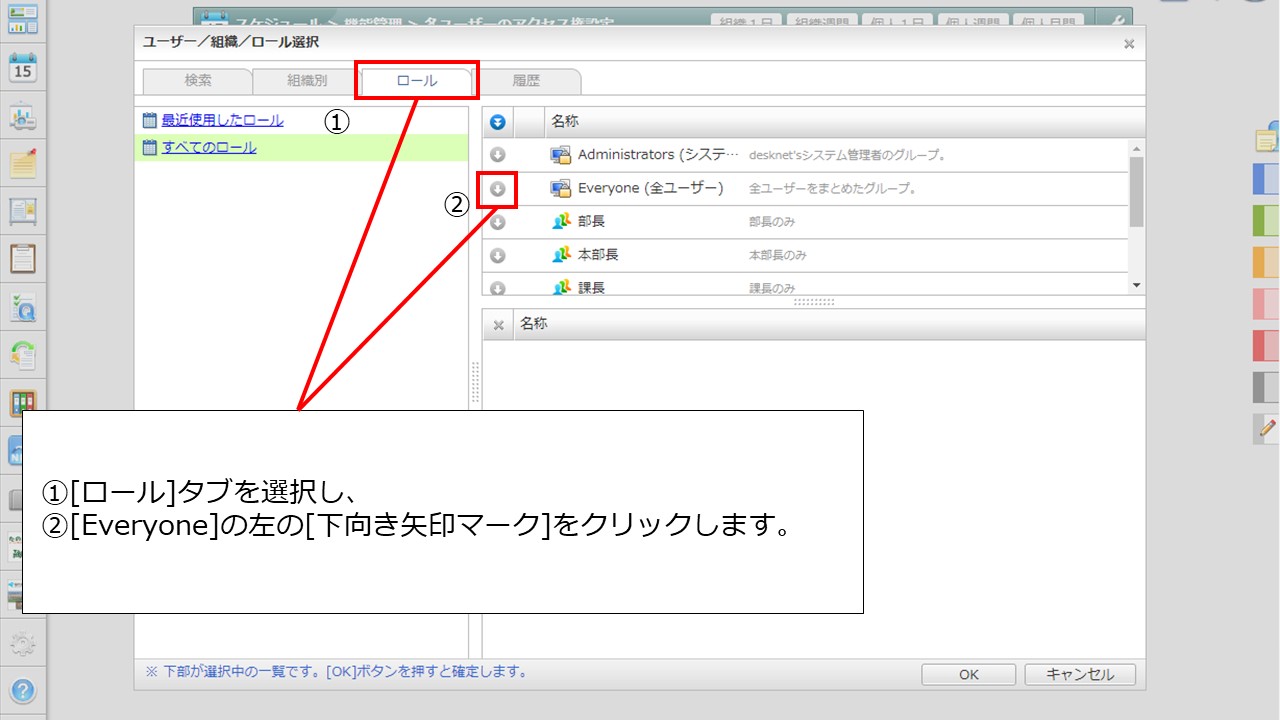Image resolution: width=1280 pixels, height=720 pixels.
Task: Click the down arrow next to 部長
Action: (x=497, y=222)
